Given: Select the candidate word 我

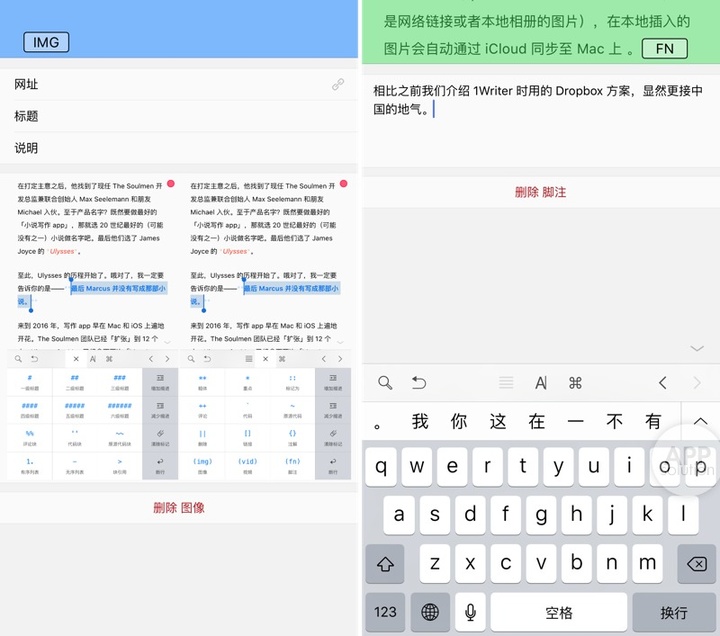Looking at the screenshot, I should click(420, 421).
